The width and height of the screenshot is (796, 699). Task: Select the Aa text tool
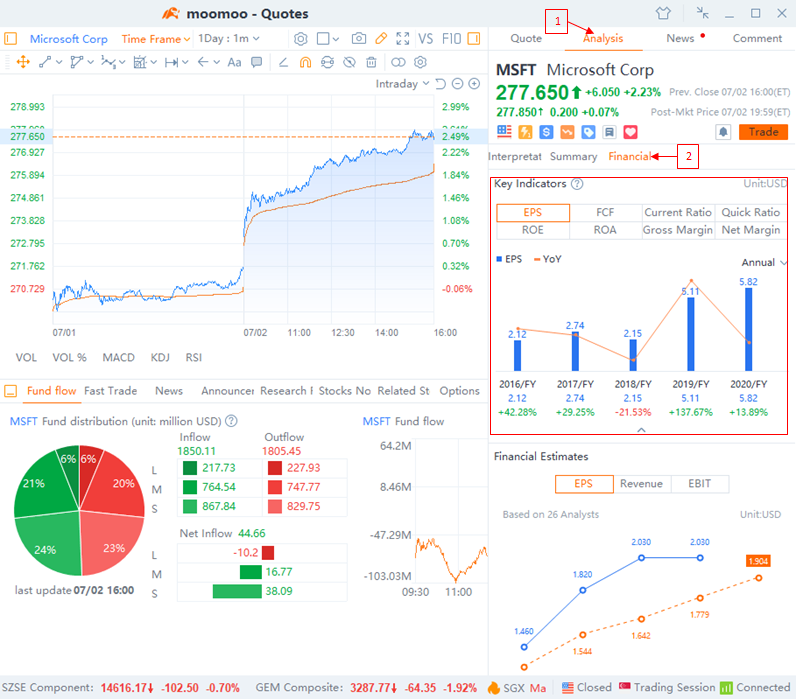point(234,62)
